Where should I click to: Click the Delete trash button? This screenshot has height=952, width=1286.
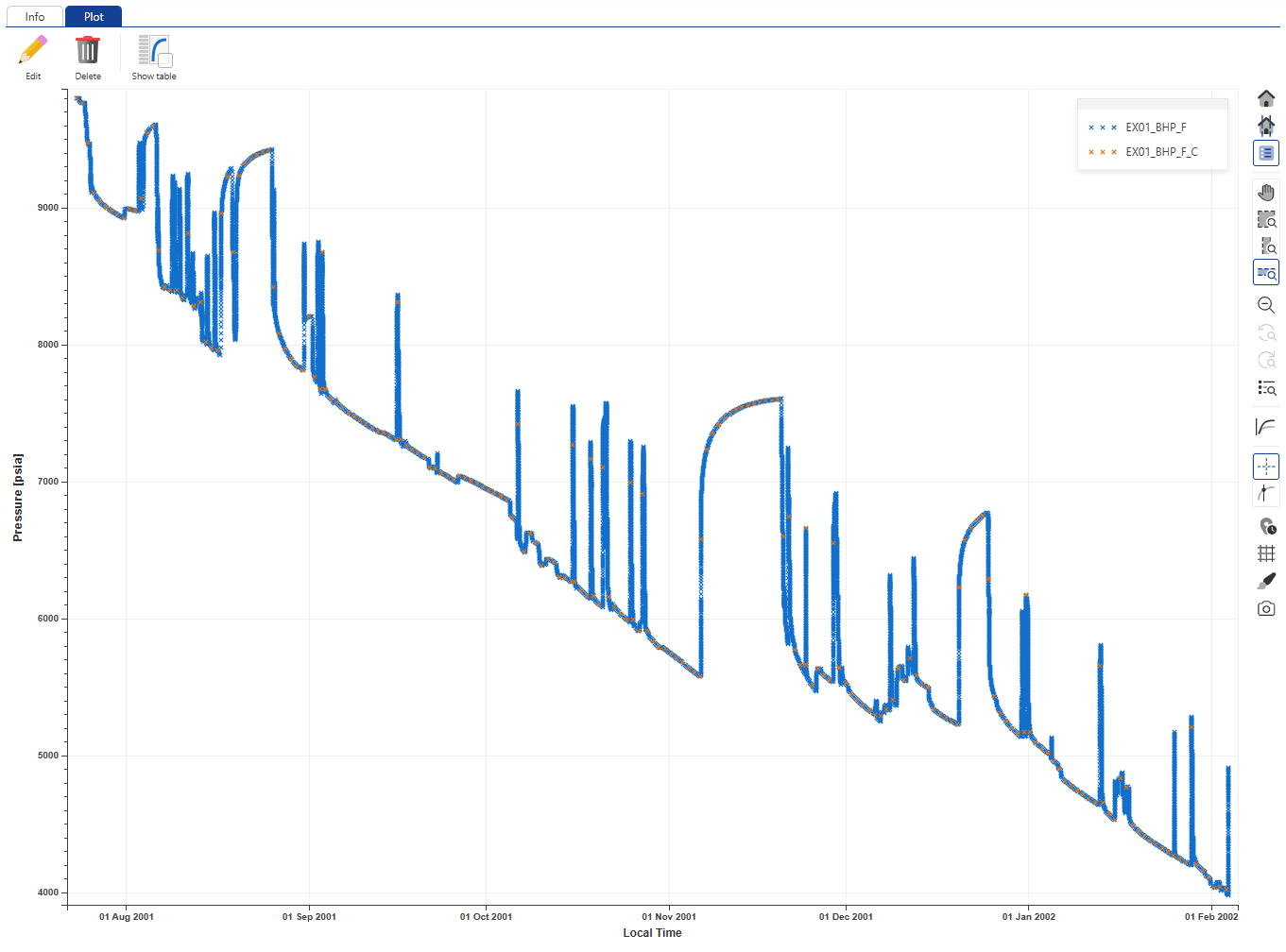[x=88, y=58]
